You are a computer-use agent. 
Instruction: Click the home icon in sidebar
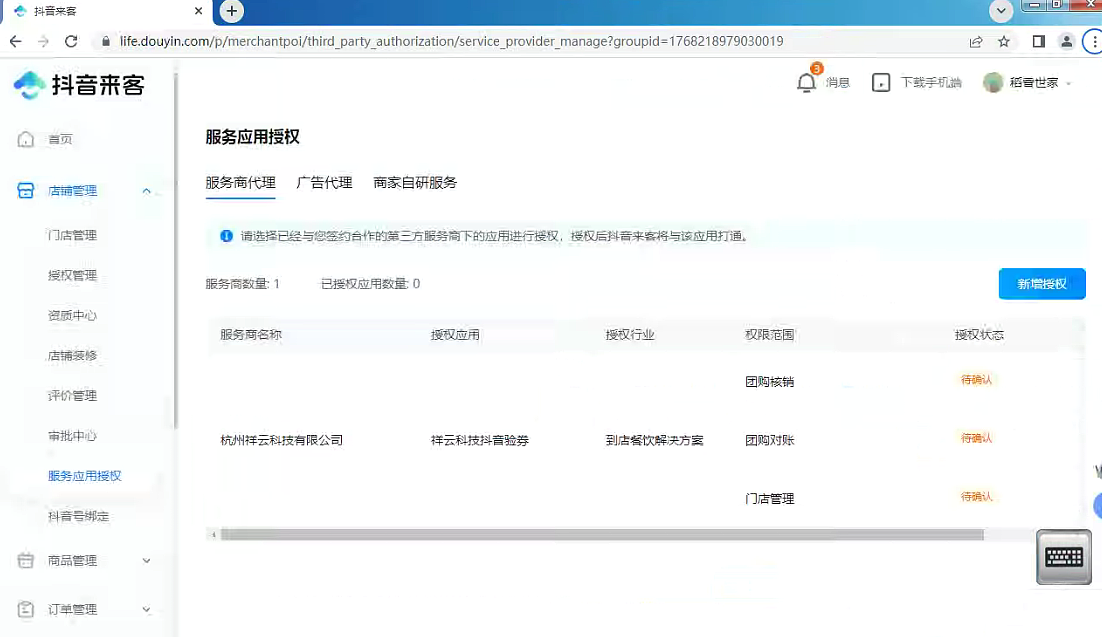pyautogui.click(x=27, y=139)
